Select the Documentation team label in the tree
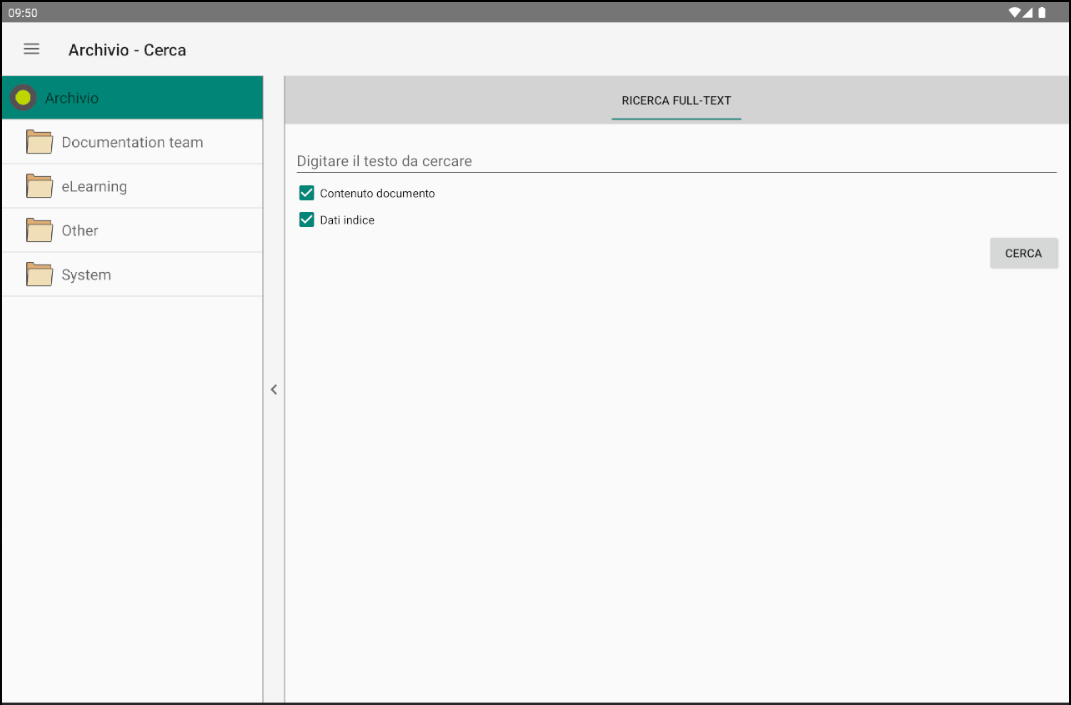Viewport: 1071px width, 705px height. click(132, 143)
